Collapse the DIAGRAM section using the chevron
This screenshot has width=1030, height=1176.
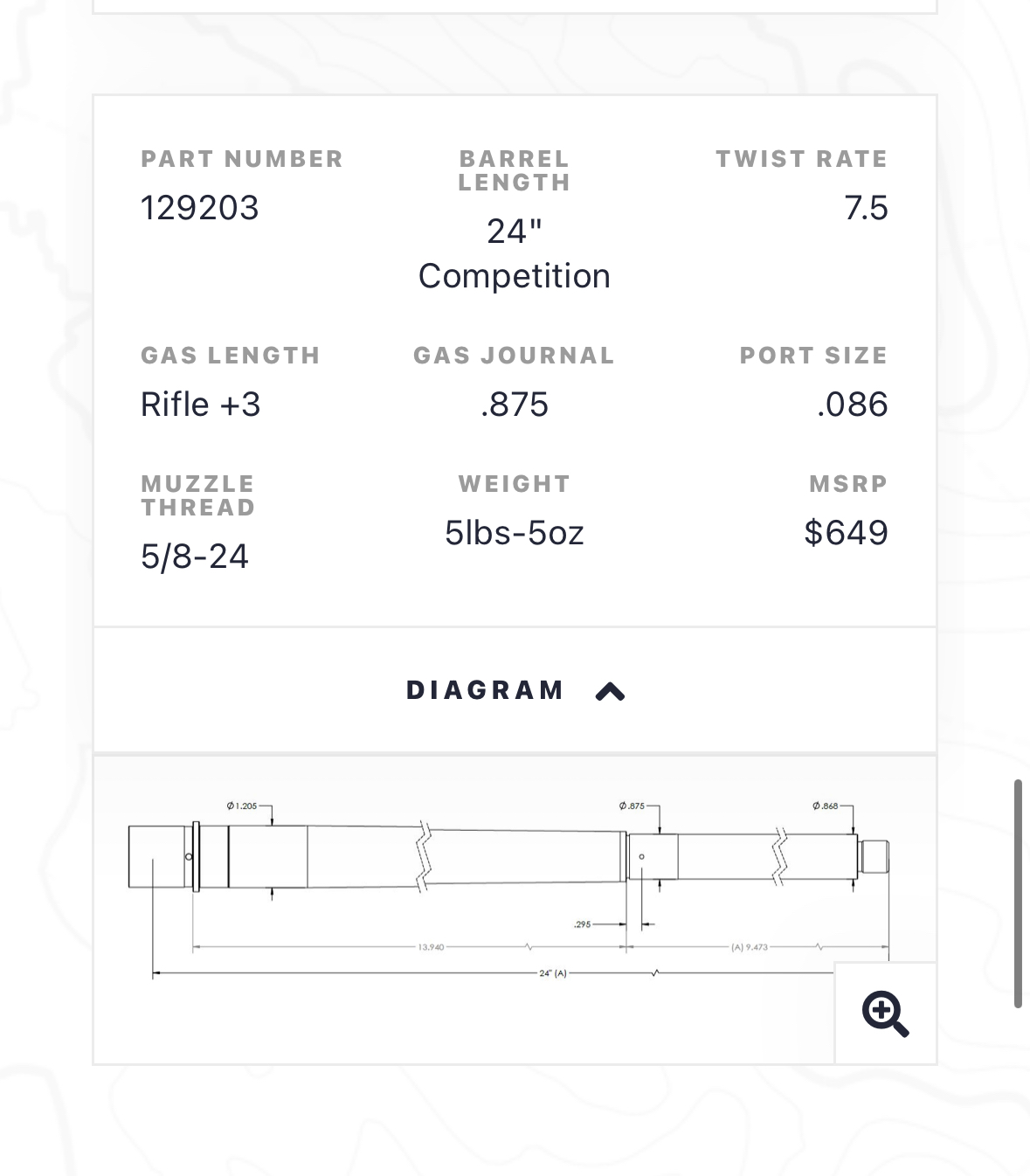610,692
